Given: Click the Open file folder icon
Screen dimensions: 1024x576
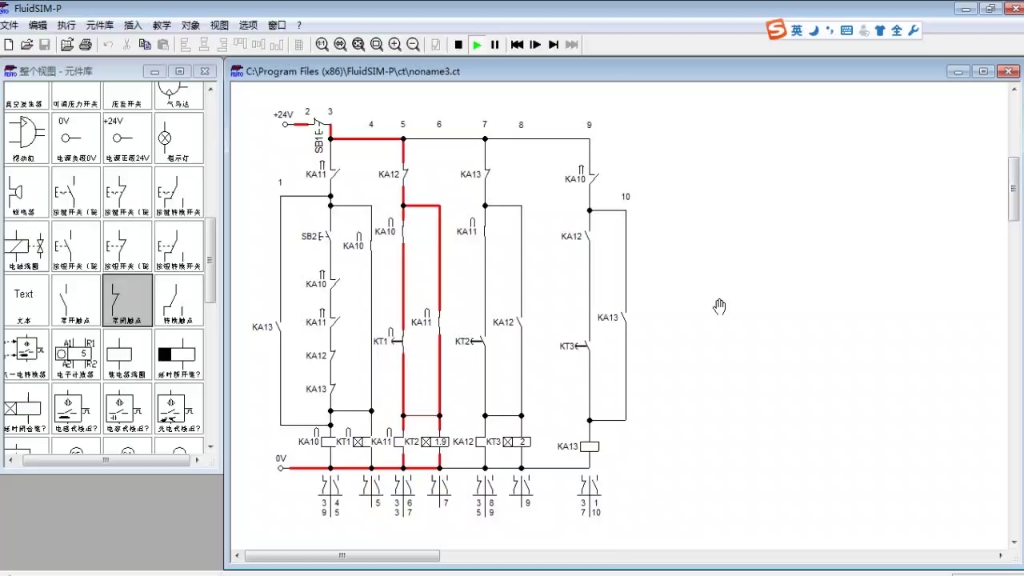Looking at the screenshot, I should pos(27,45).
